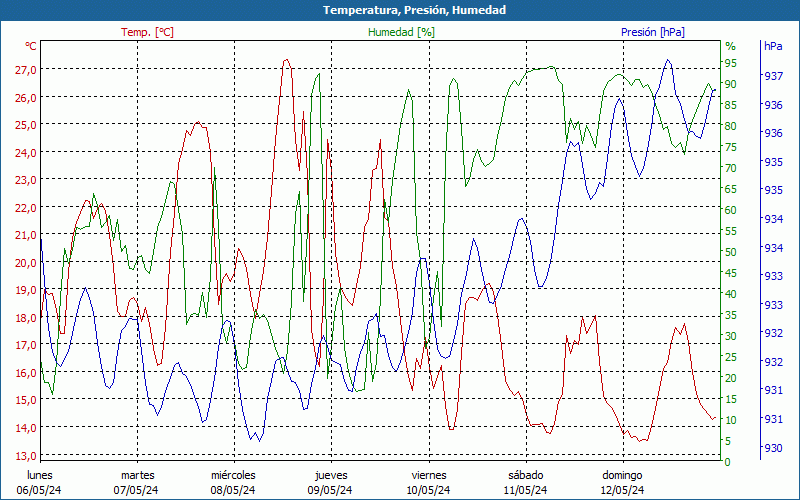Click the '20,0' temperature axis value
Image resolution: width=800 pixels, height=500 pixels.
point(26,263)
